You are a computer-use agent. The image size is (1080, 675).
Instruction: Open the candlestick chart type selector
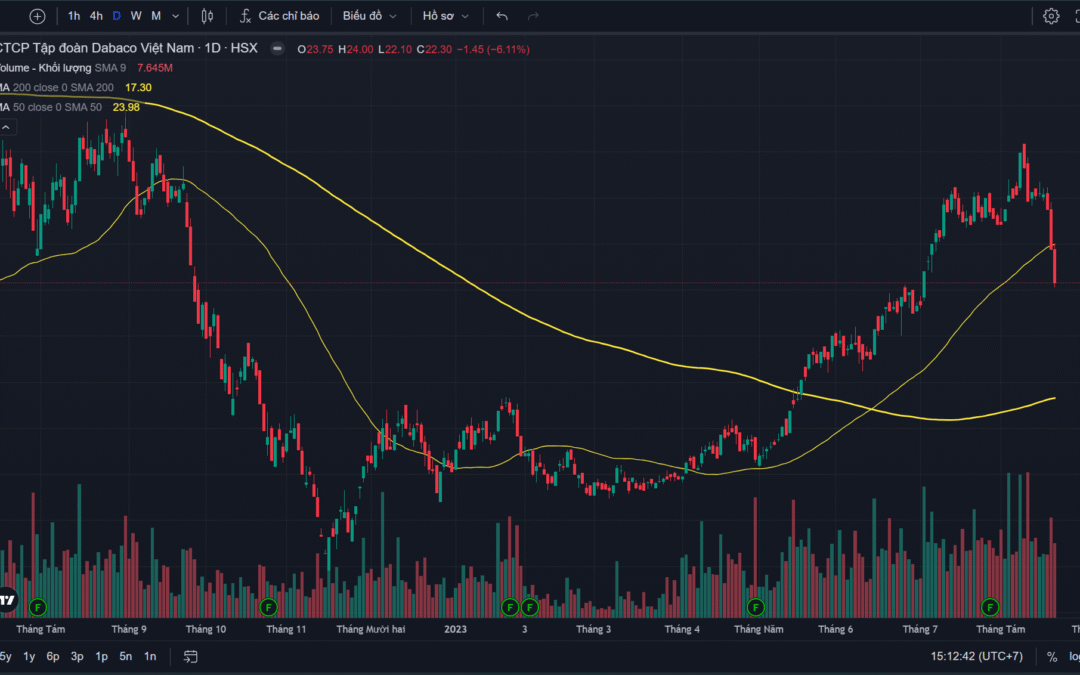207,16
